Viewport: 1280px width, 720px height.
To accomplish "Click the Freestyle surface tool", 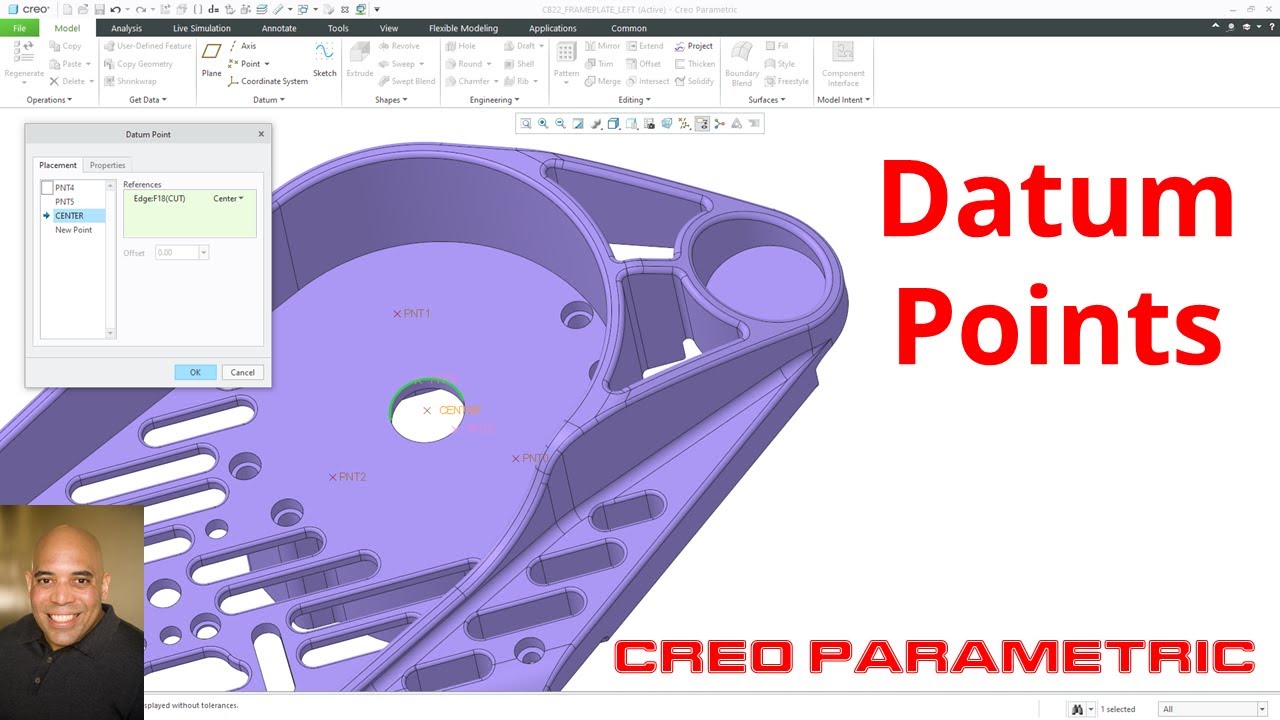I will click(x=786, y=81).
